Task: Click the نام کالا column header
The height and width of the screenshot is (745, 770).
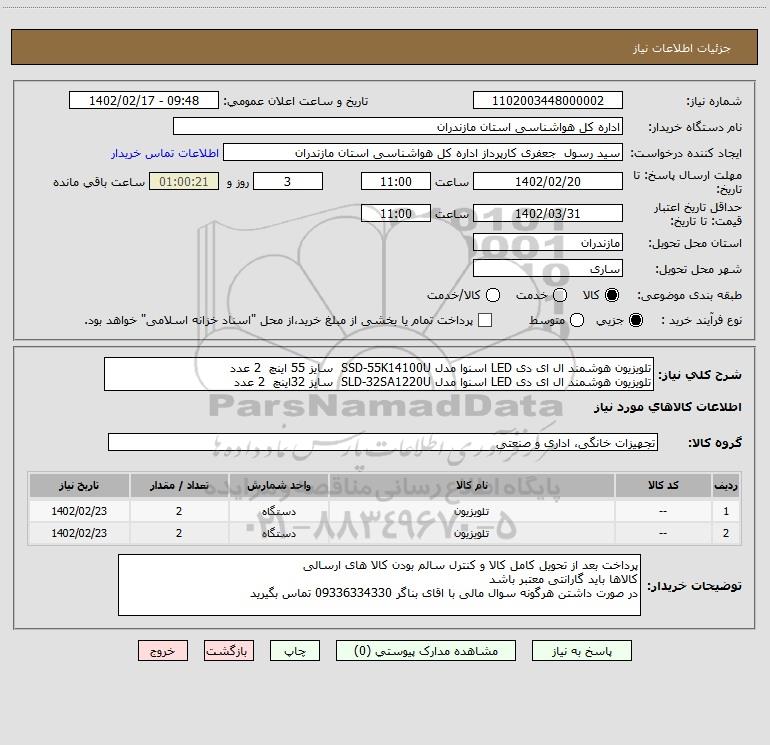Action: (x=471, y=486)
